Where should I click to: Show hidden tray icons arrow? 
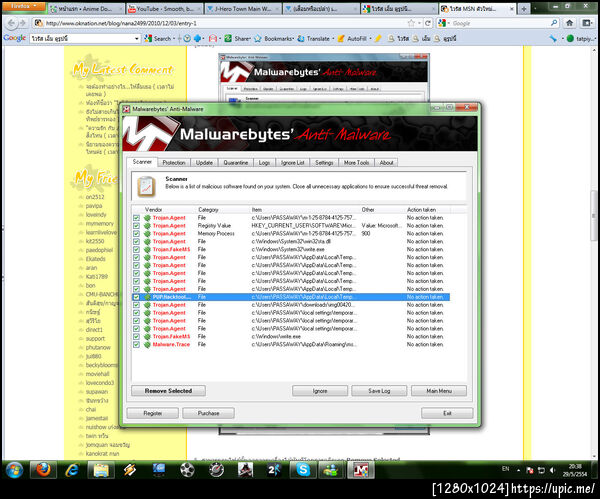pos(518,470)
